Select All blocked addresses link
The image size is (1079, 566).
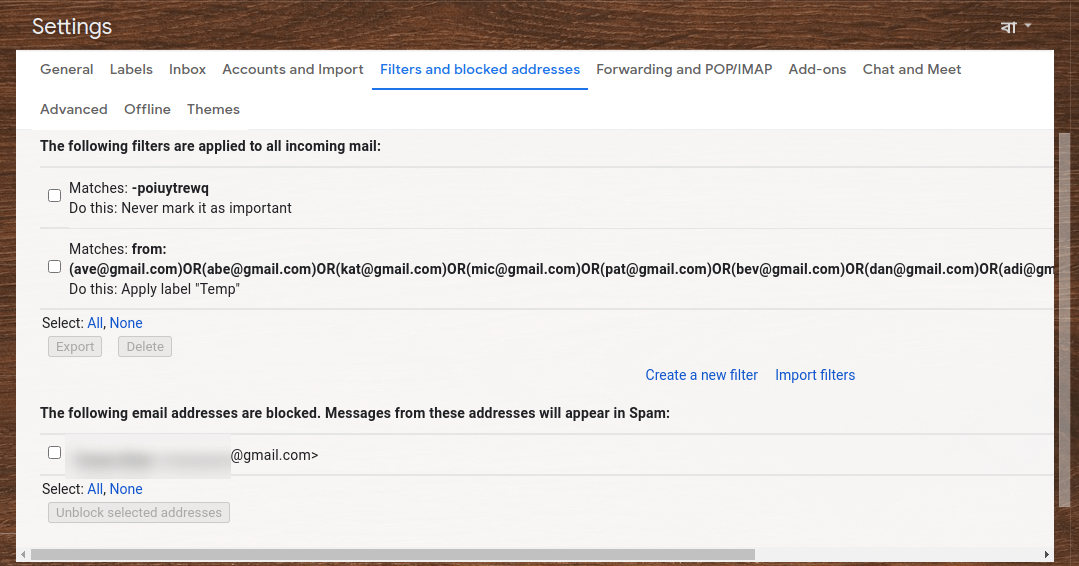[x=95, y=489]
